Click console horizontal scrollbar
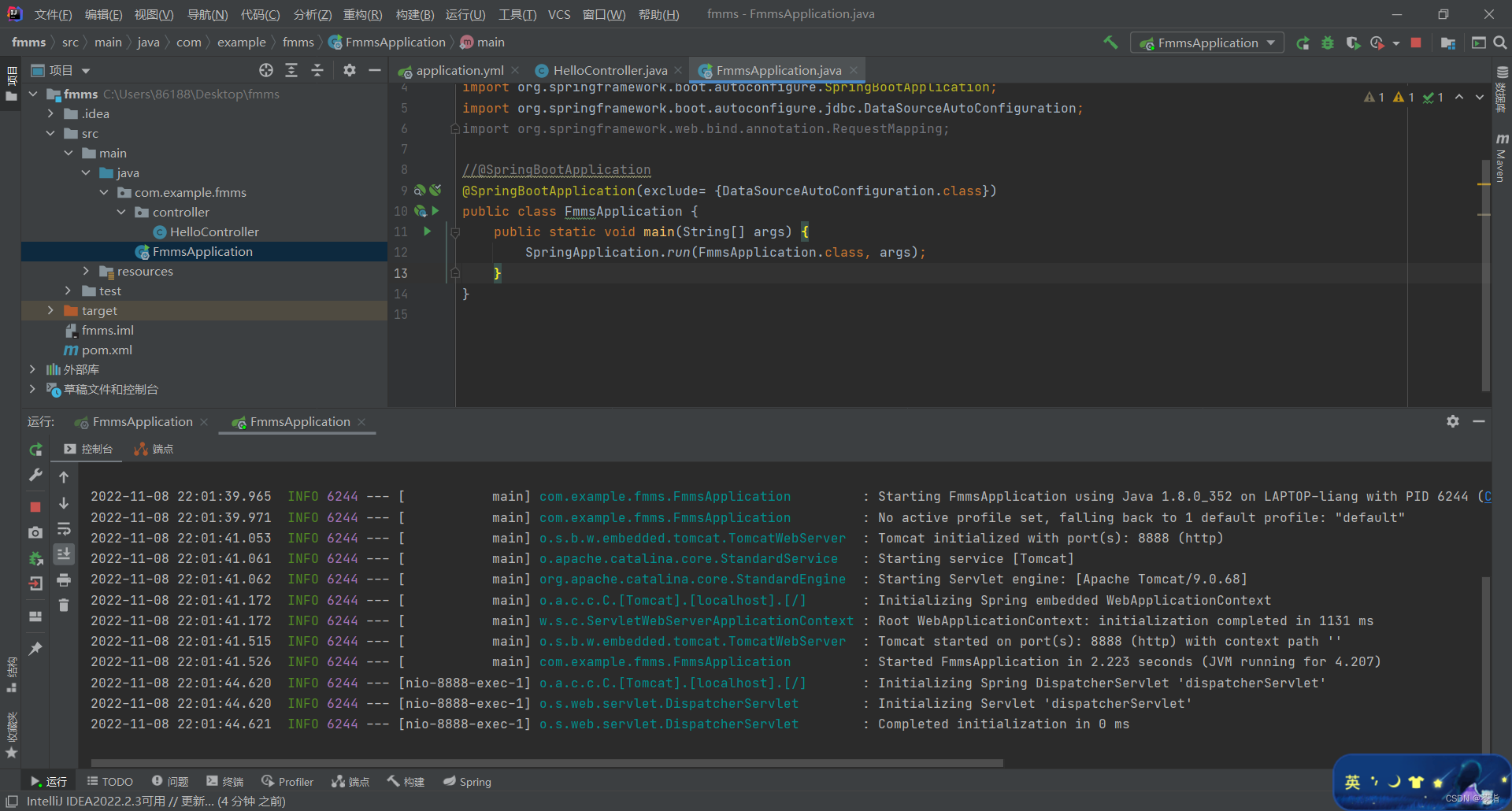Screen dimensions: 1512x811 point(547,762)
